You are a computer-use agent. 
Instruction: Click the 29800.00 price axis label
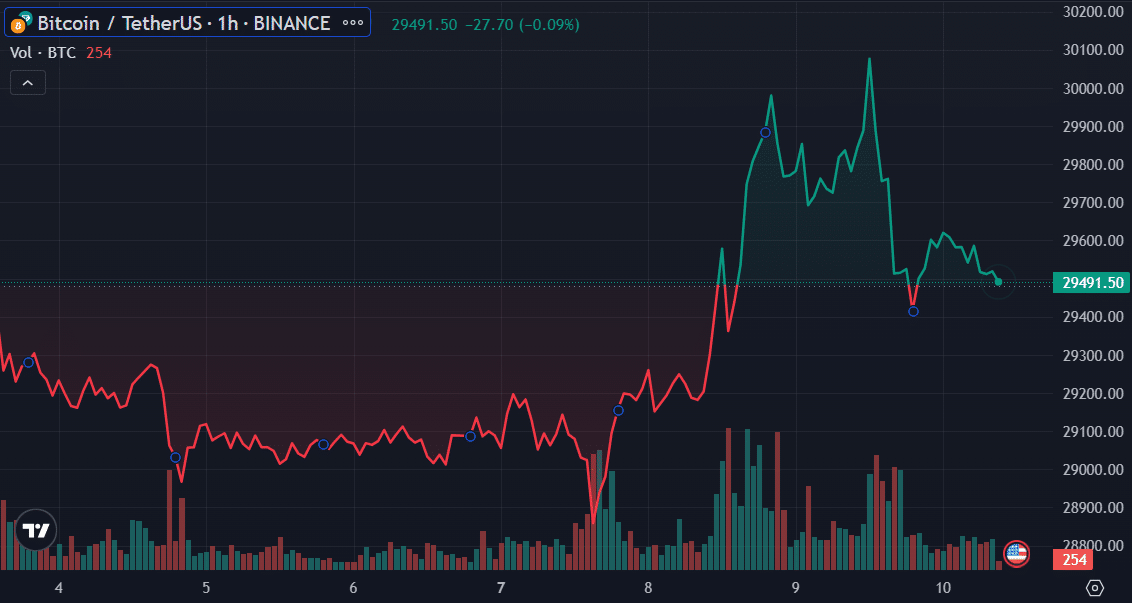1093,165
